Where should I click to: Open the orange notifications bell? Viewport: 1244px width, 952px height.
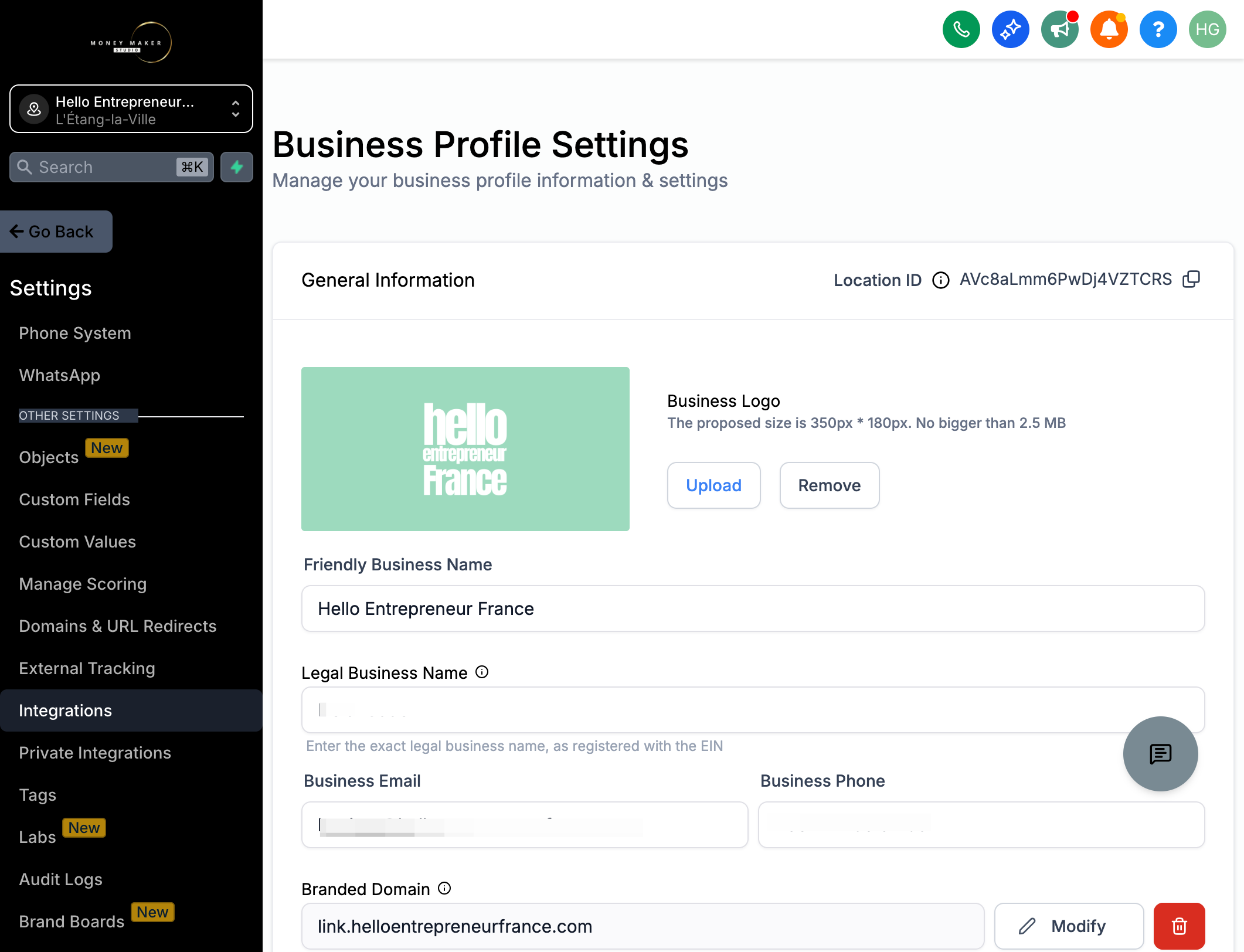point(1109,29)
